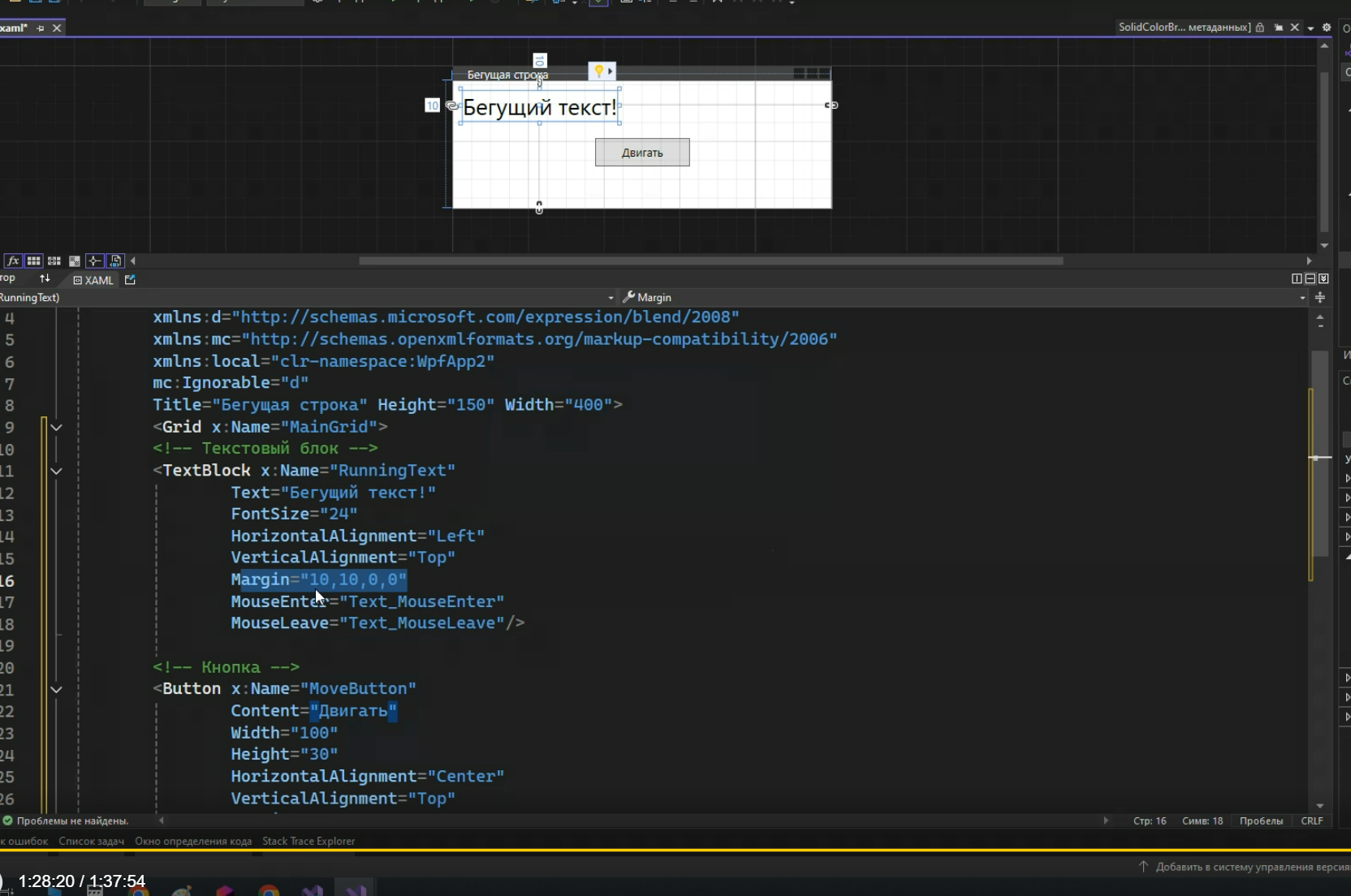Enable snap to snaplines icon
The height and width of the screenshot is (896, 1351).
(x=95, y=261)
